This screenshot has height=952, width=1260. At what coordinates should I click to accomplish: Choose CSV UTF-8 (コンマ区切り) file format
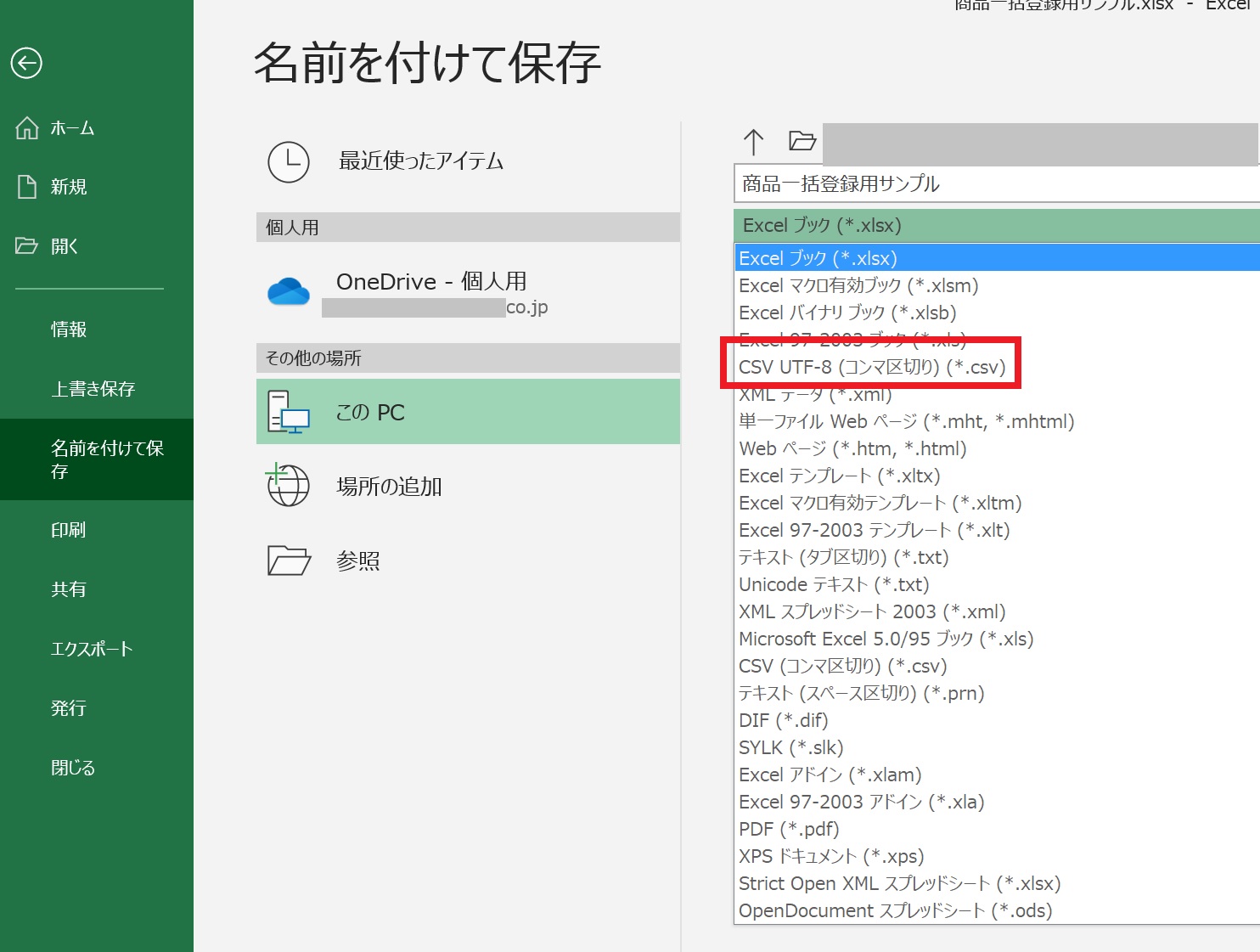871,367
